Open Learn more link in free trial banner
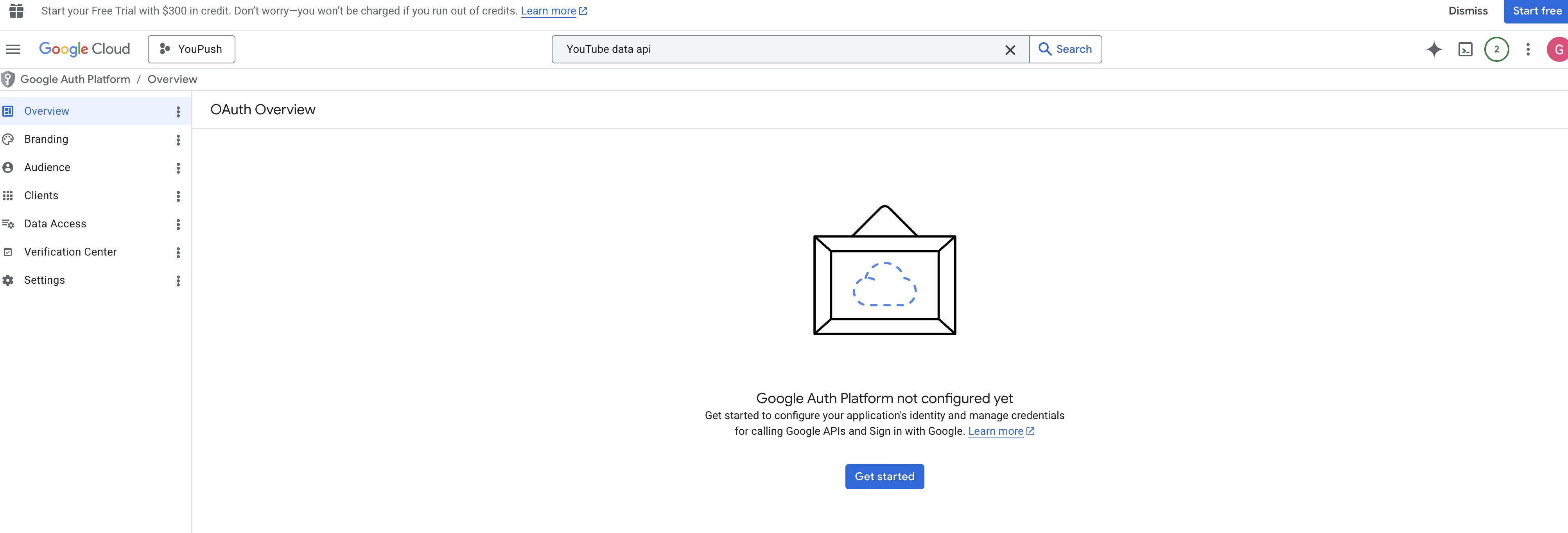 pos(553,11)
